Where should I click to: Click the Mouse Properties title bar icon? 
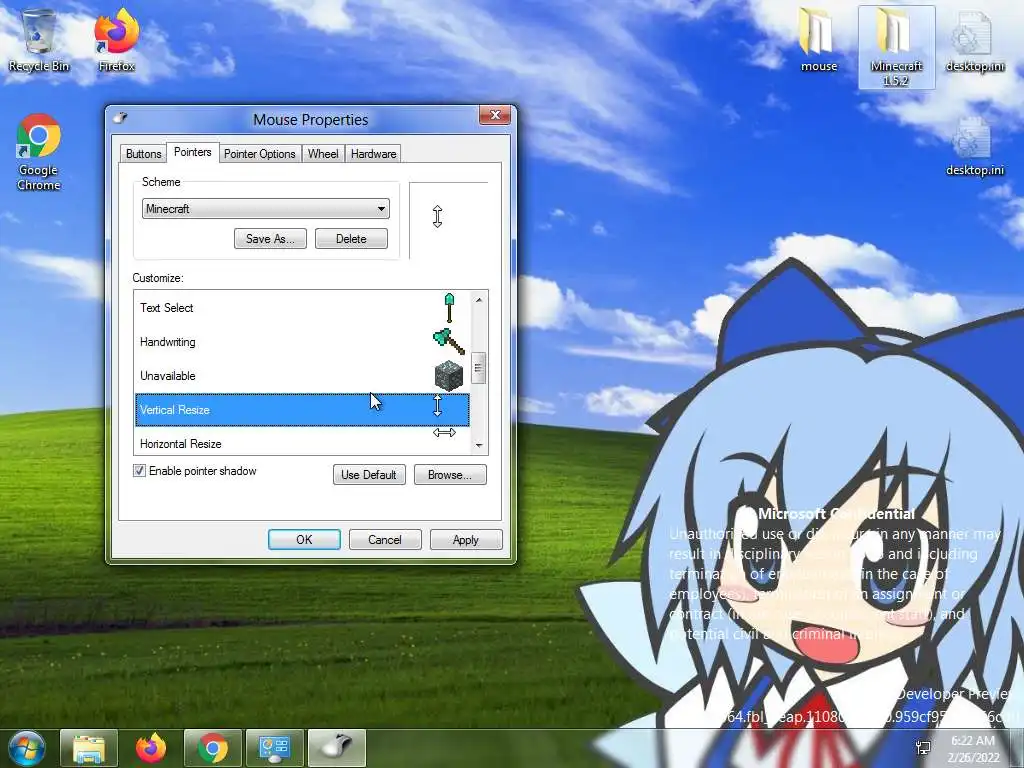coord(120,118)
